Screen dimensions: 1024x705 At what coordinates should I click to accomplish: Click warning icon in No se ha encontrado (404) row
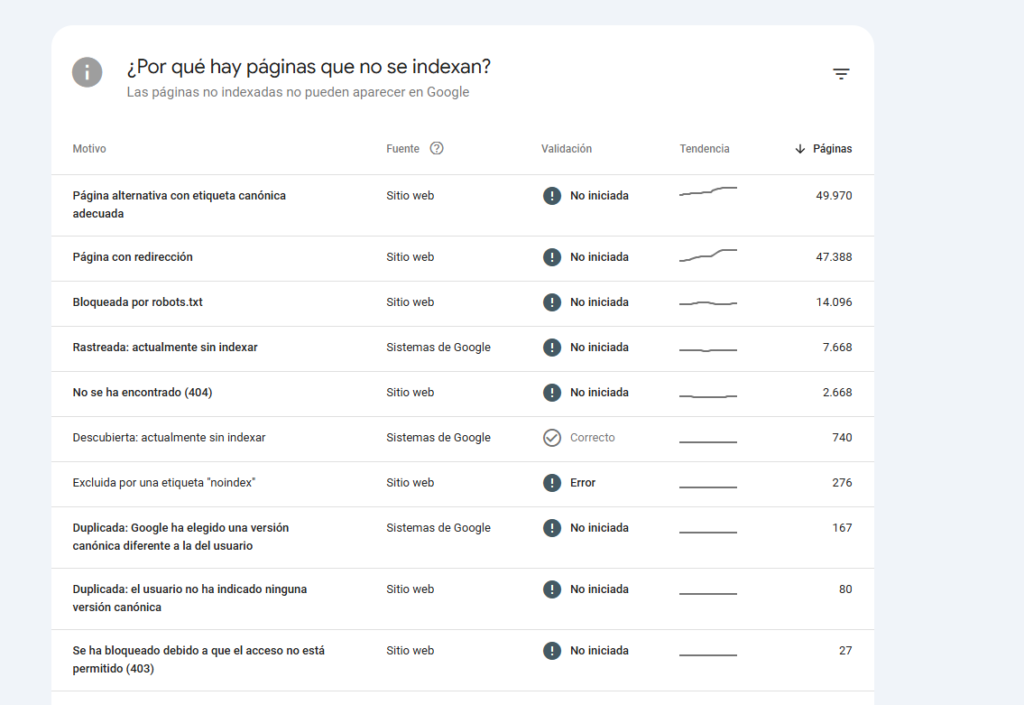coord(551,393)
